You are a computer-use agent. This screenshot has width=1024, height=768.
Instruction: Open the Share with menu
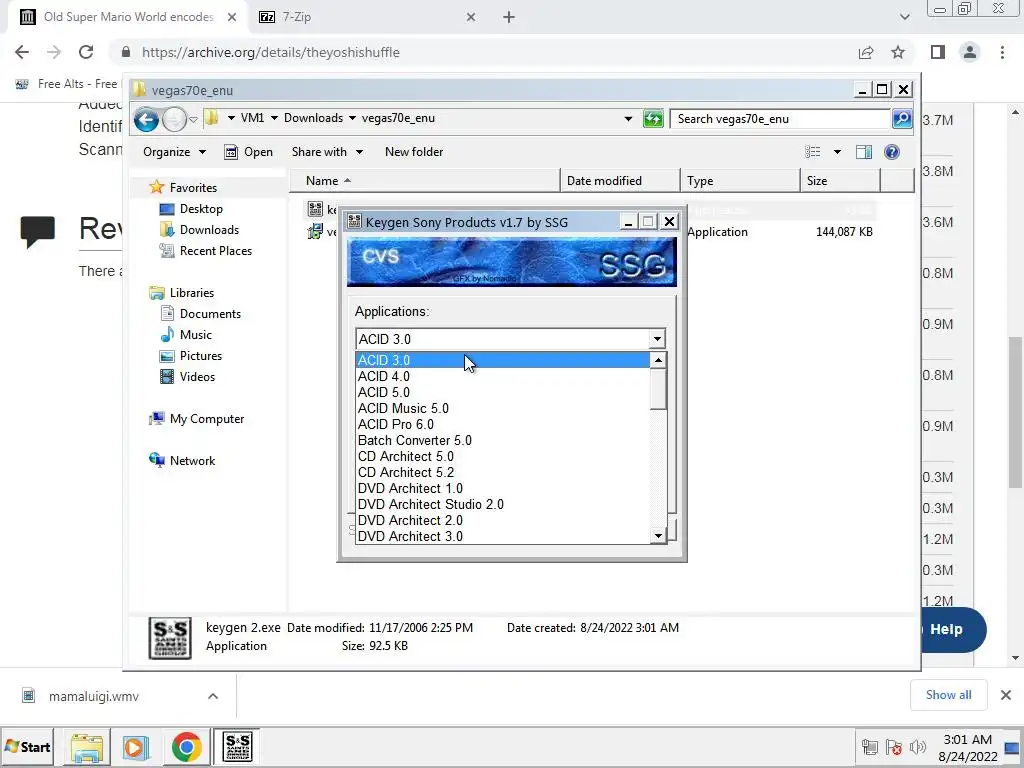(327, 152)
